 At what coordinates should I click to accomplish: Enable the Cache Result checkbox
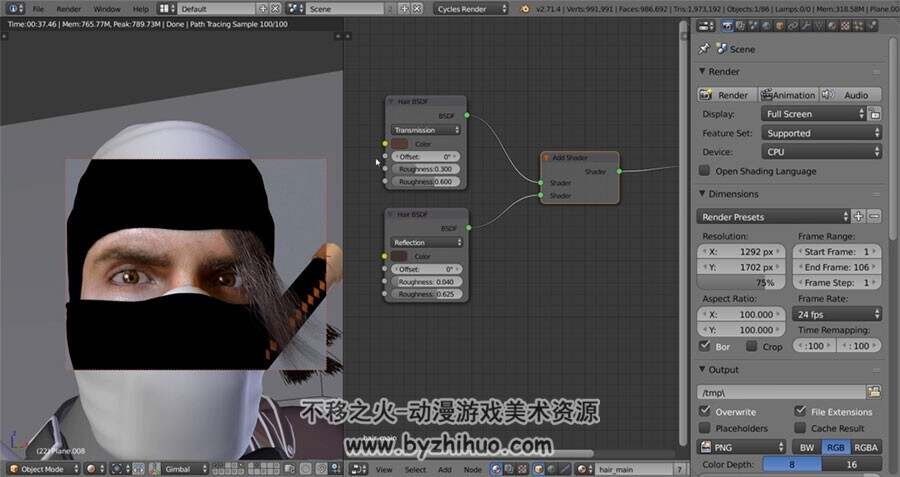[x=800, y=428]
